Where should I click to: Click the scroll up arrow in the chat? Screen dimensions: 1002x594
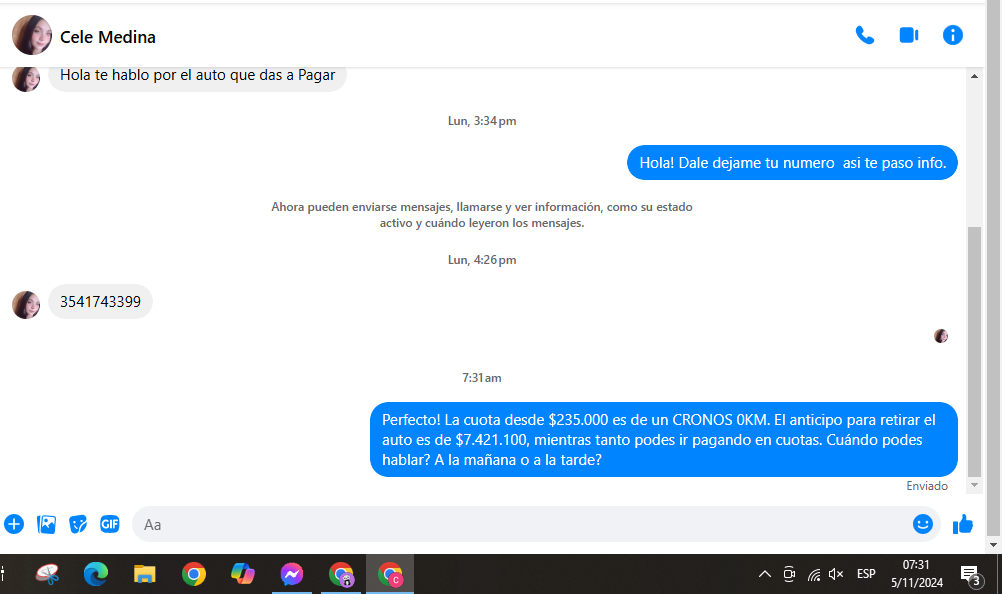click(975, 77)
